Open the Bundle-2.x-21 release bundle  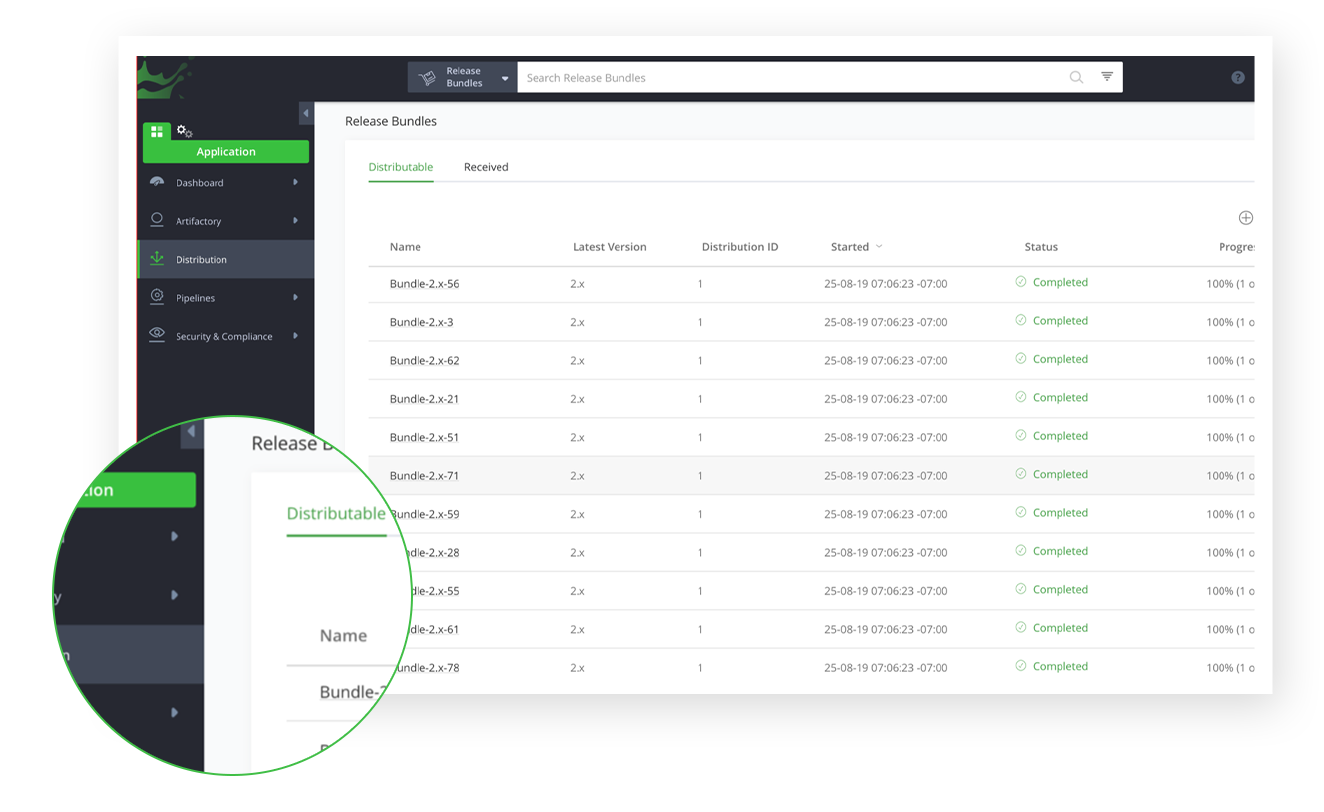tap(425, 399)
